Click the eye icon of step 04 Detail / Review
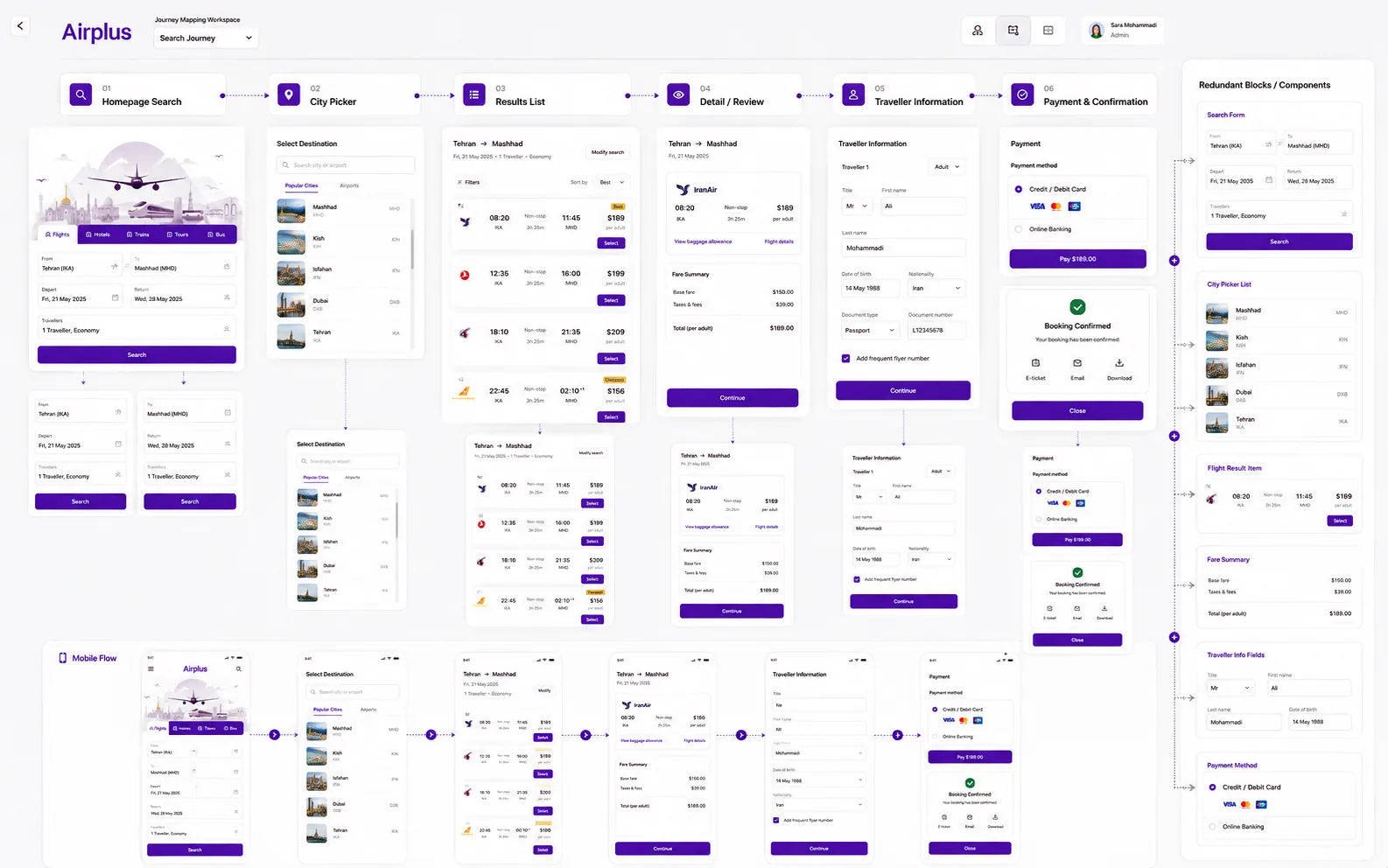 click(x=678, y=94)
